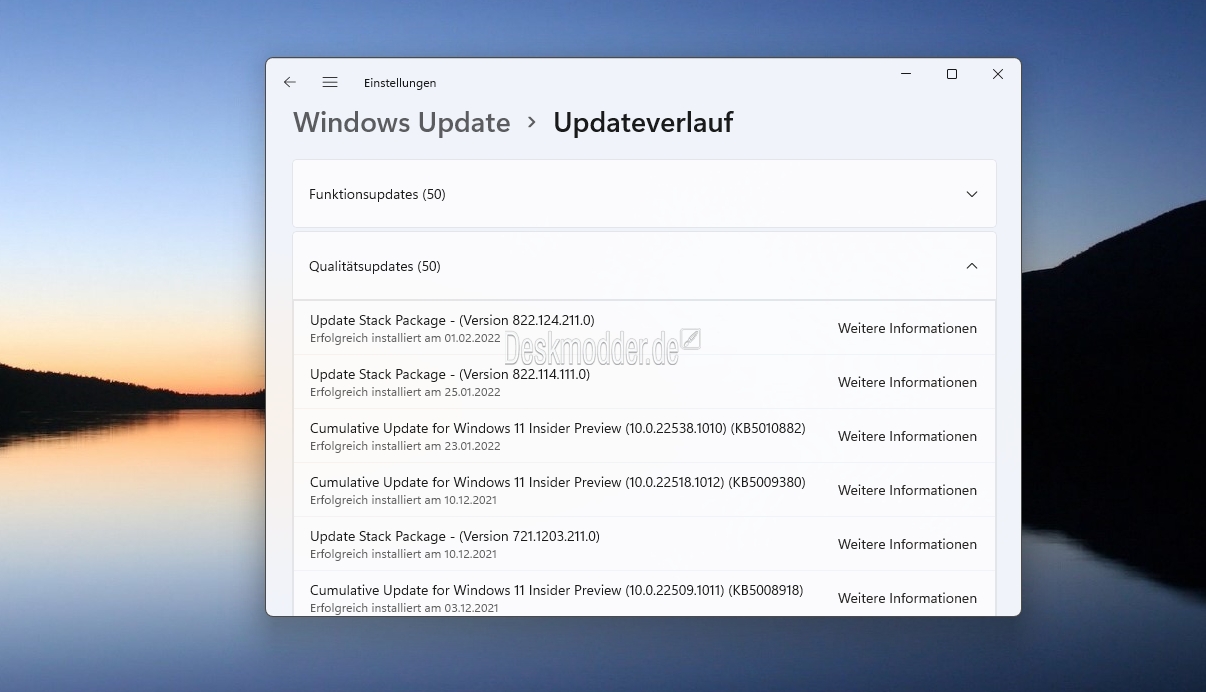Open Weitere Informationen for KB5008918

[x=907, y=598]
